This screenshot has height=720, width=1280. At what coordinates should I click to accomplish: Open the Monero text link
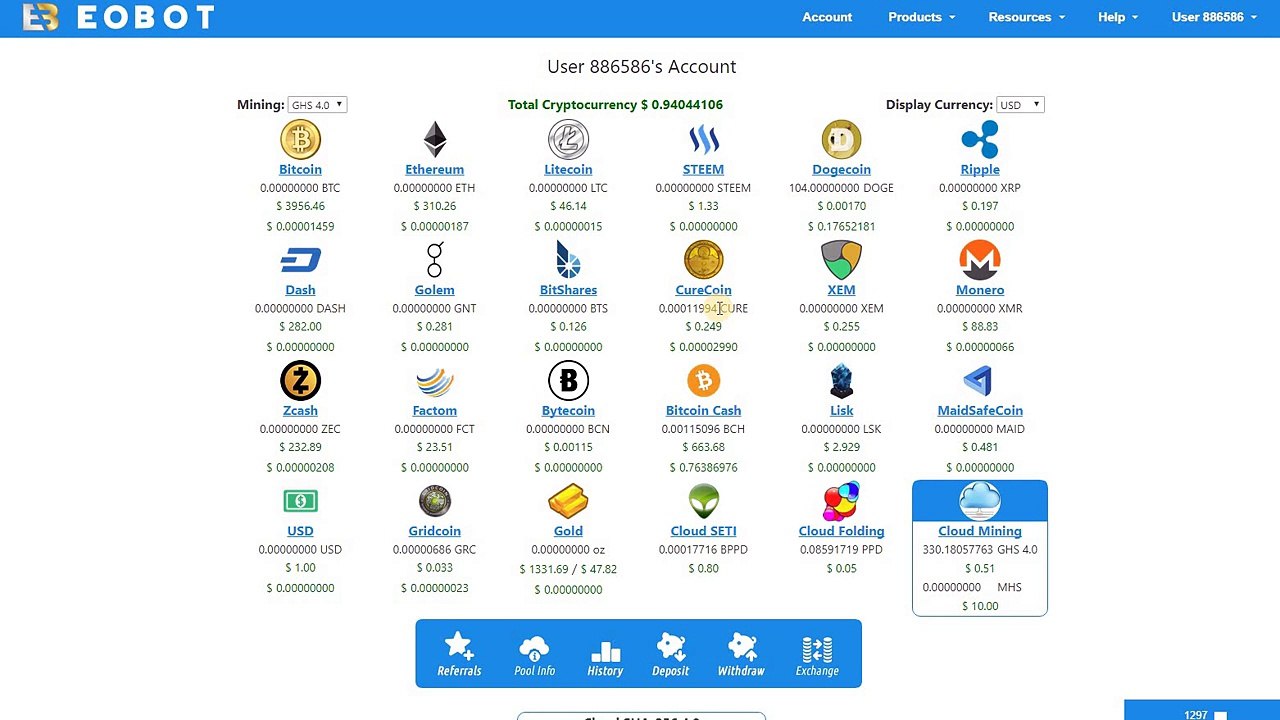[980, 290]
